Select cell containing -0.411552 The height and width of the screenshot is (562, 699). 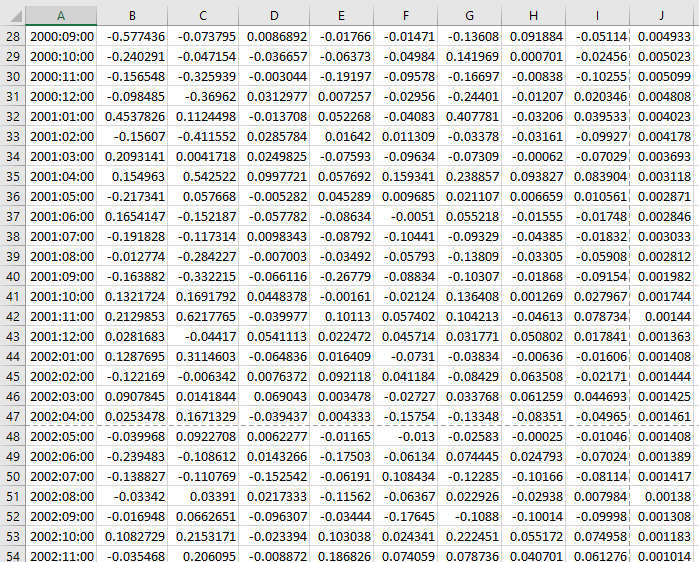pyautogui.click(x=203, y=136)
